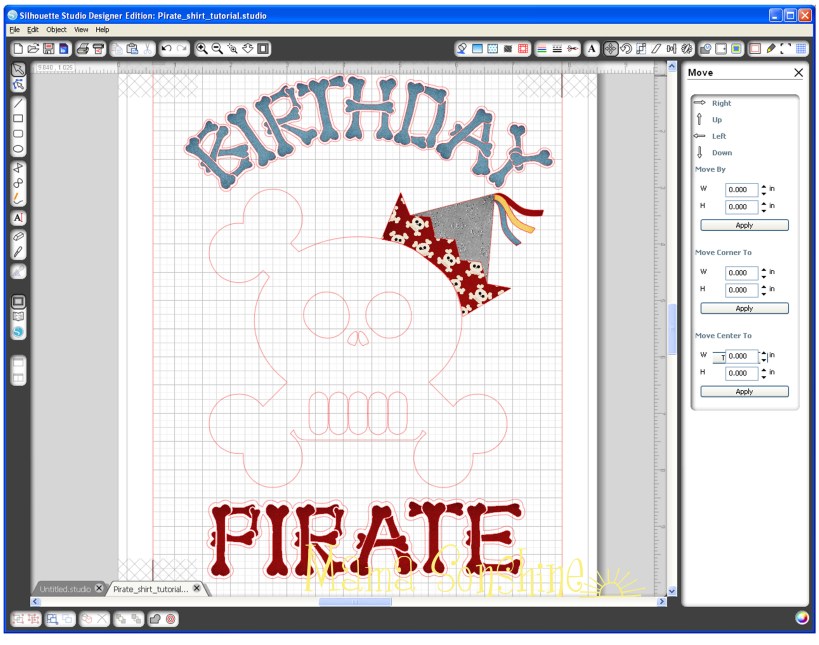Create a new document via the New icon
This screenshot has width=819, height=645.
[x=16, y=48]
